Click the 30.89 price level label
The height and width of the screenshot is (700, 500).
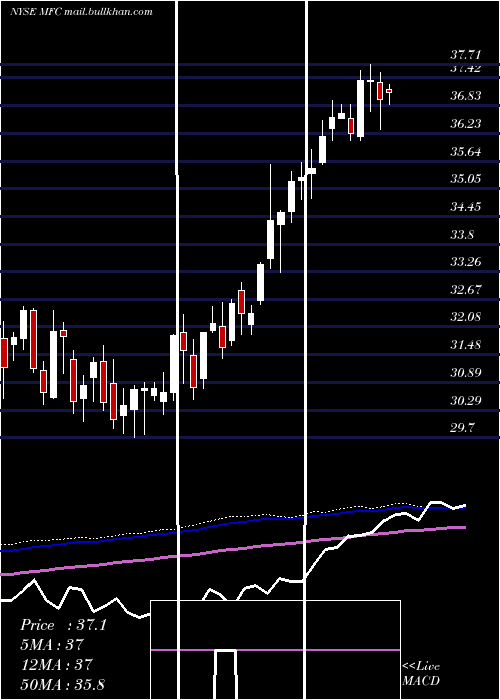(x=466, y=373)
